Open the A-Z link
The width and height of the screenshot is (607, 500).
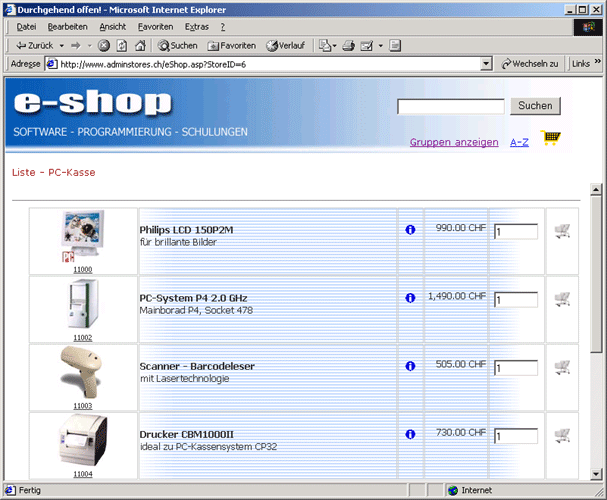coord(519,142)
